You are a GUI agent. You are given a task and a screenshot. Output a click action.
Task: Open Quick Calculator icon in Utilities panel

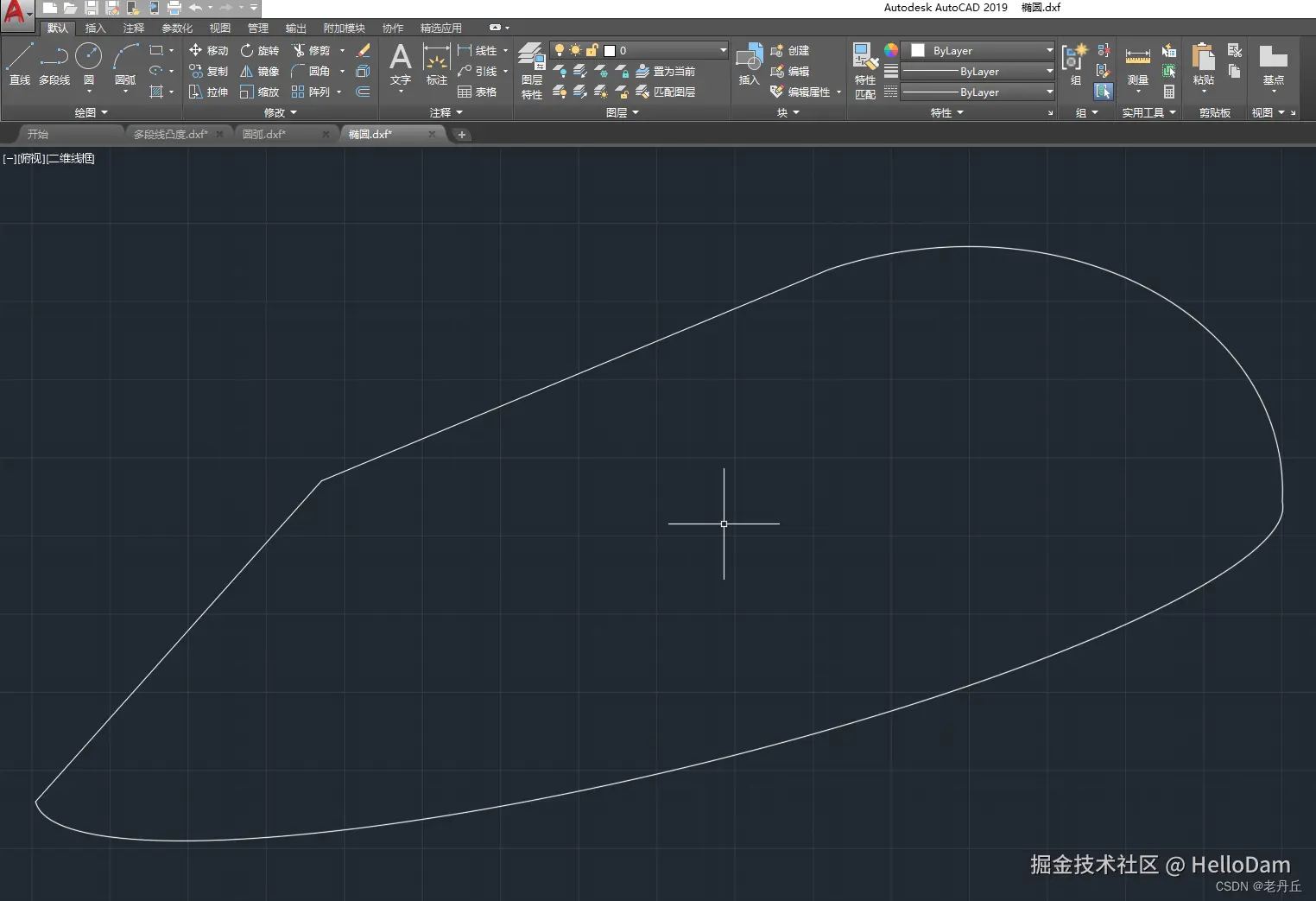tap(1169, 92)
